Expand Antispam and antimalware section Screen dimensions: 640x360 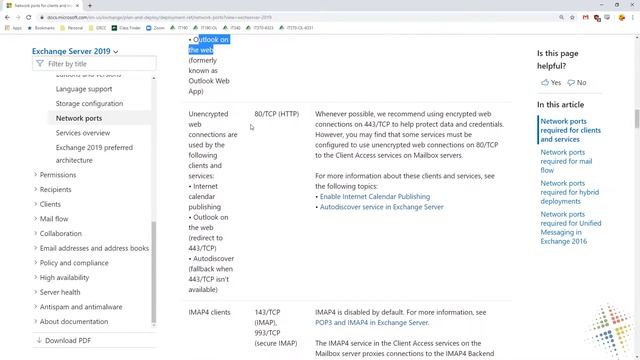[x=78, y=307]
